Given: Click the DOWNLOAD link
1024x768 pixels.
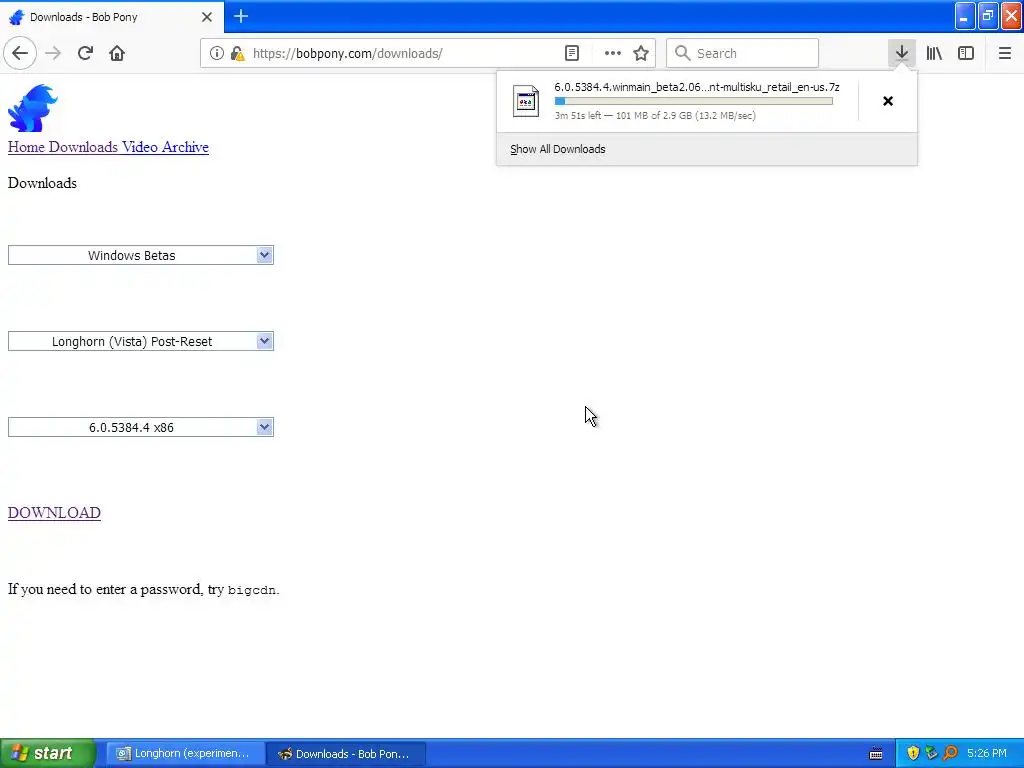Looking at the screenshot, I should click(54, 513).
